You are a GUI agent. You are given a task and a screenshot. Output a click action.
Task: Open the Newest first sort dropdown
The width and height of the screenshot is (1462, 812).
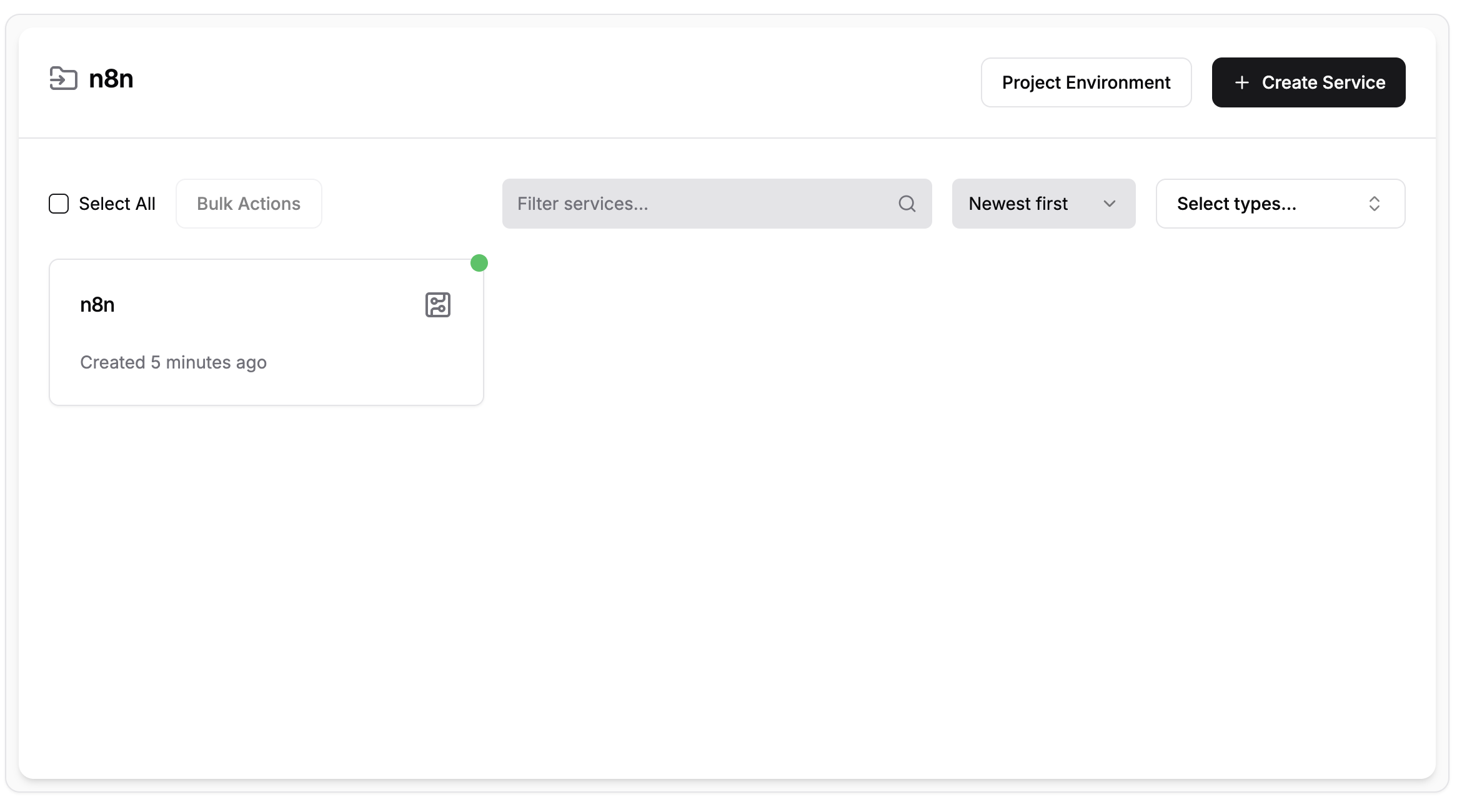coord(1043,204)
